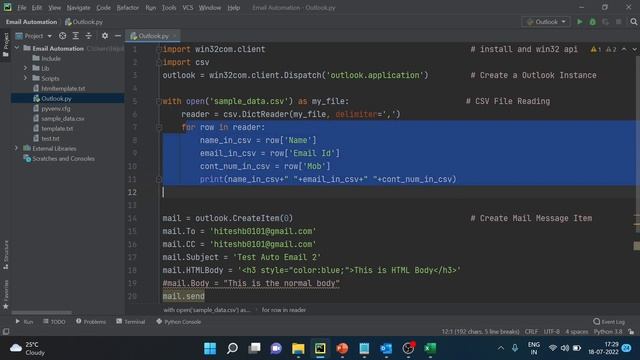
Task: Open the Help menu
Action: pos(233,8)
